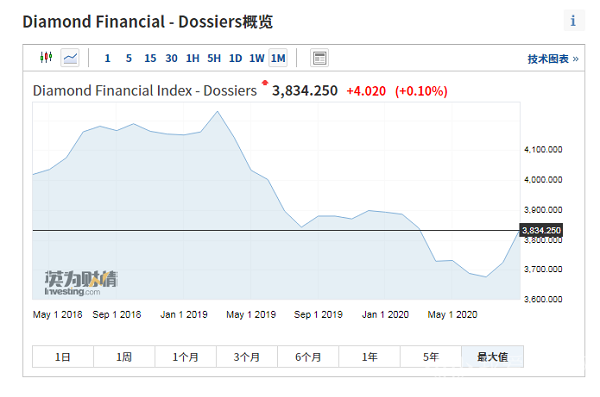Choose the 15 minute interval

[x=150, y=58]
